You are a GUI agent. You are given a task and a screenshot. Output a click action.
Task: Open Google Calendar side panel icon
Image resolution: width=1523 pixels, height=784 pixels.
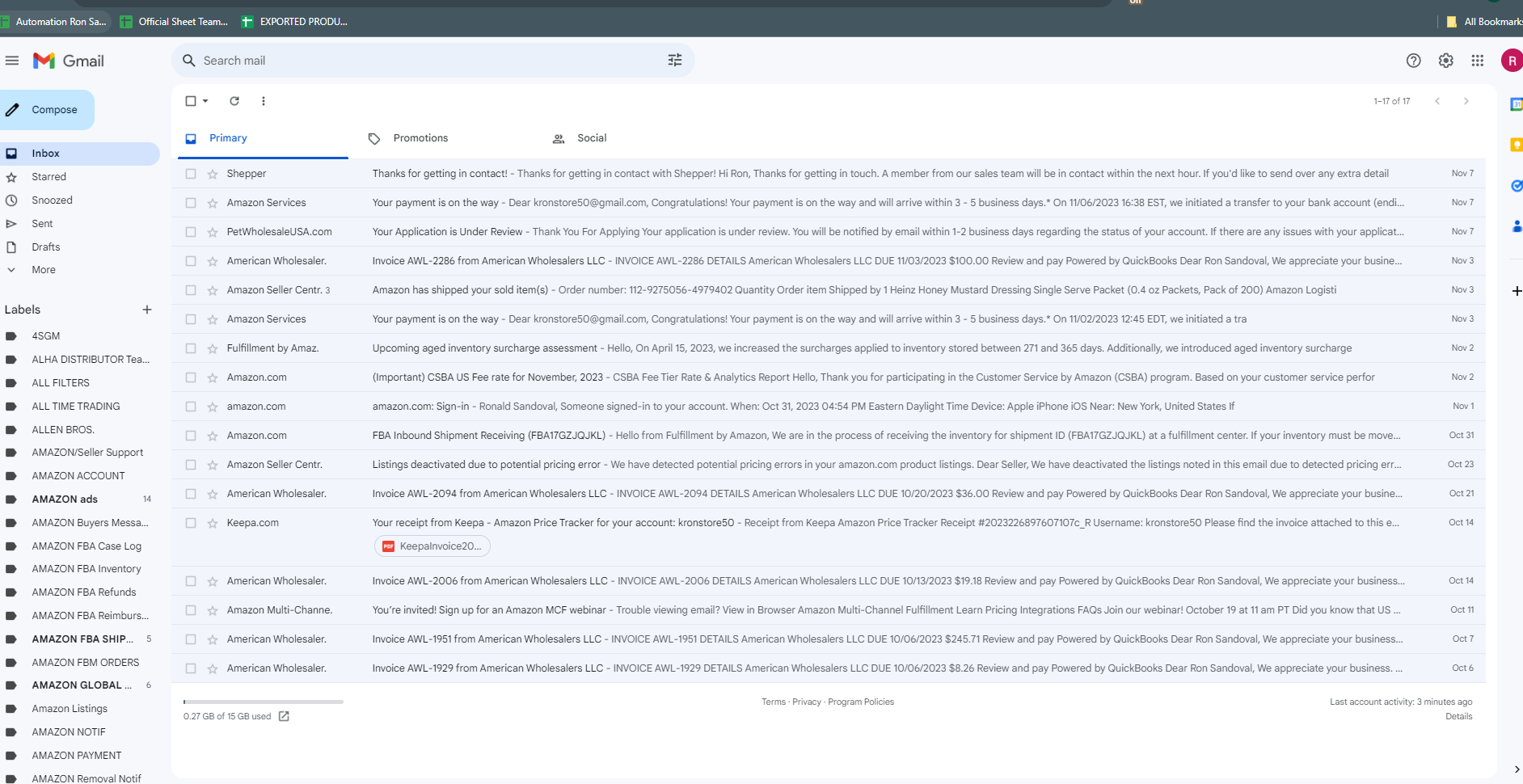point(1517,104)
